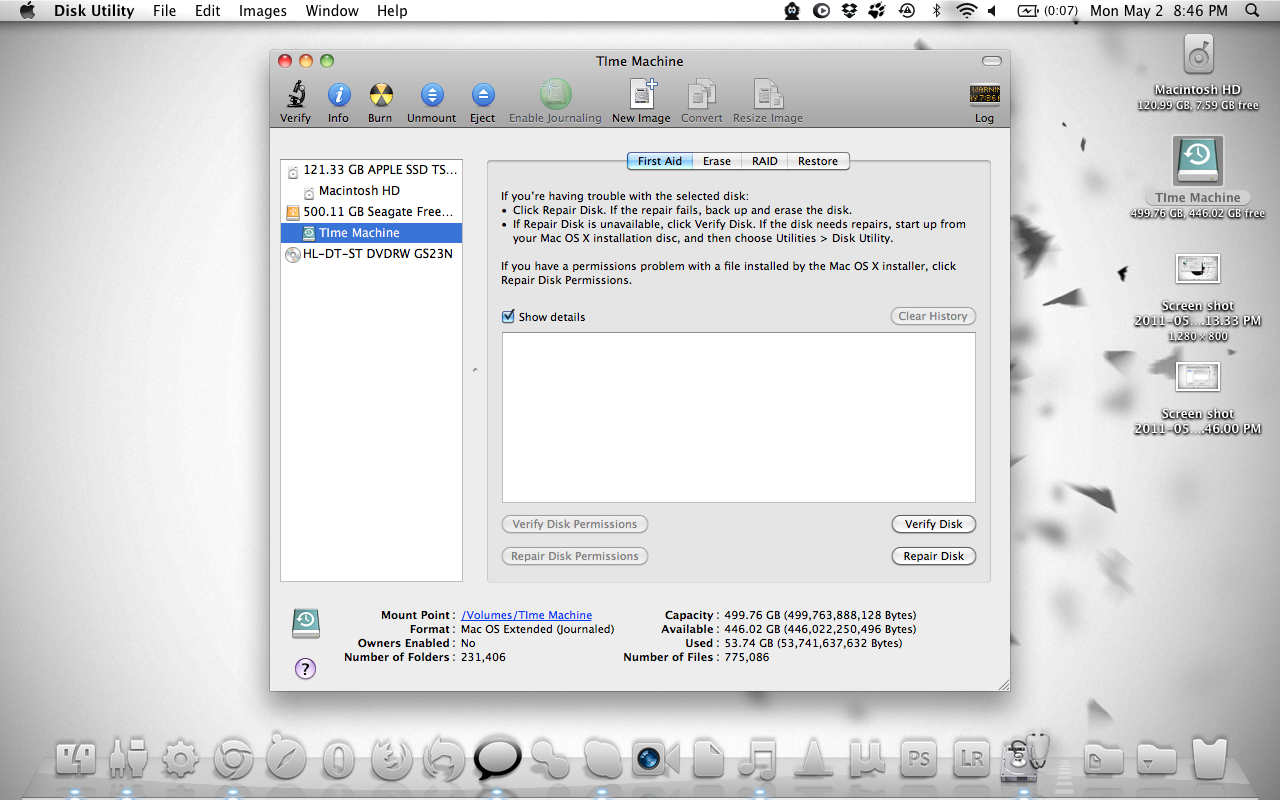The image size is (1280, 800).
Task: Click the sidebar splitter handle dot
Action: 475,370
